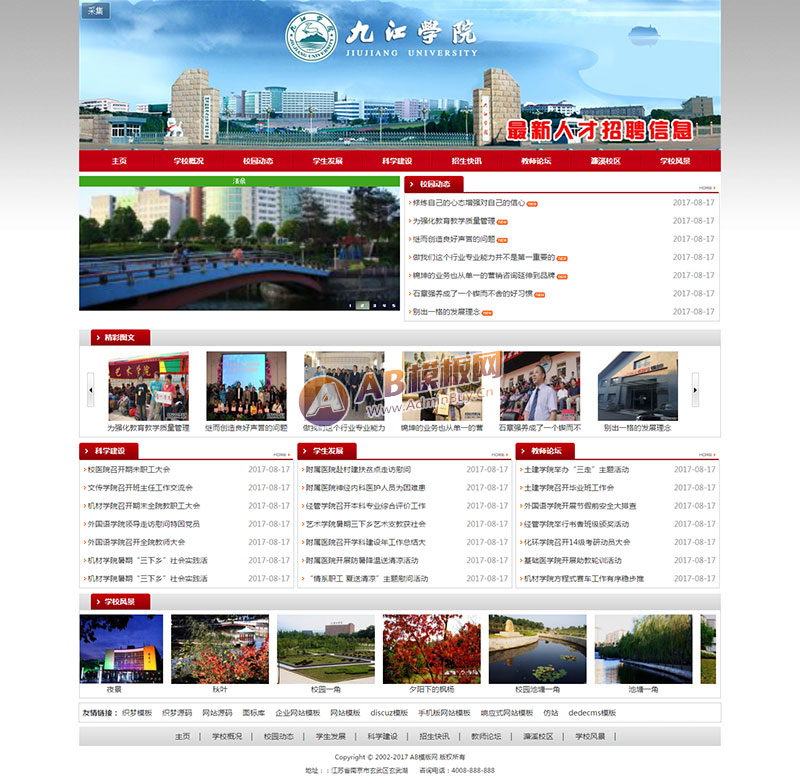This screenshot has width=800, height=777.
Task: Open 招生快讯 in the red navigation bar
Action: [x=466, y=161]
